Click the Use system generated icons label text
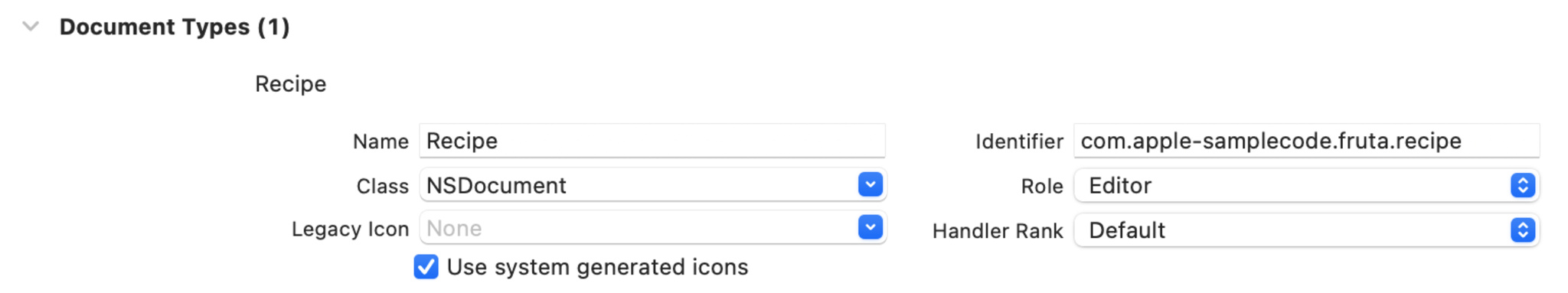 click(x=597, y=267)
